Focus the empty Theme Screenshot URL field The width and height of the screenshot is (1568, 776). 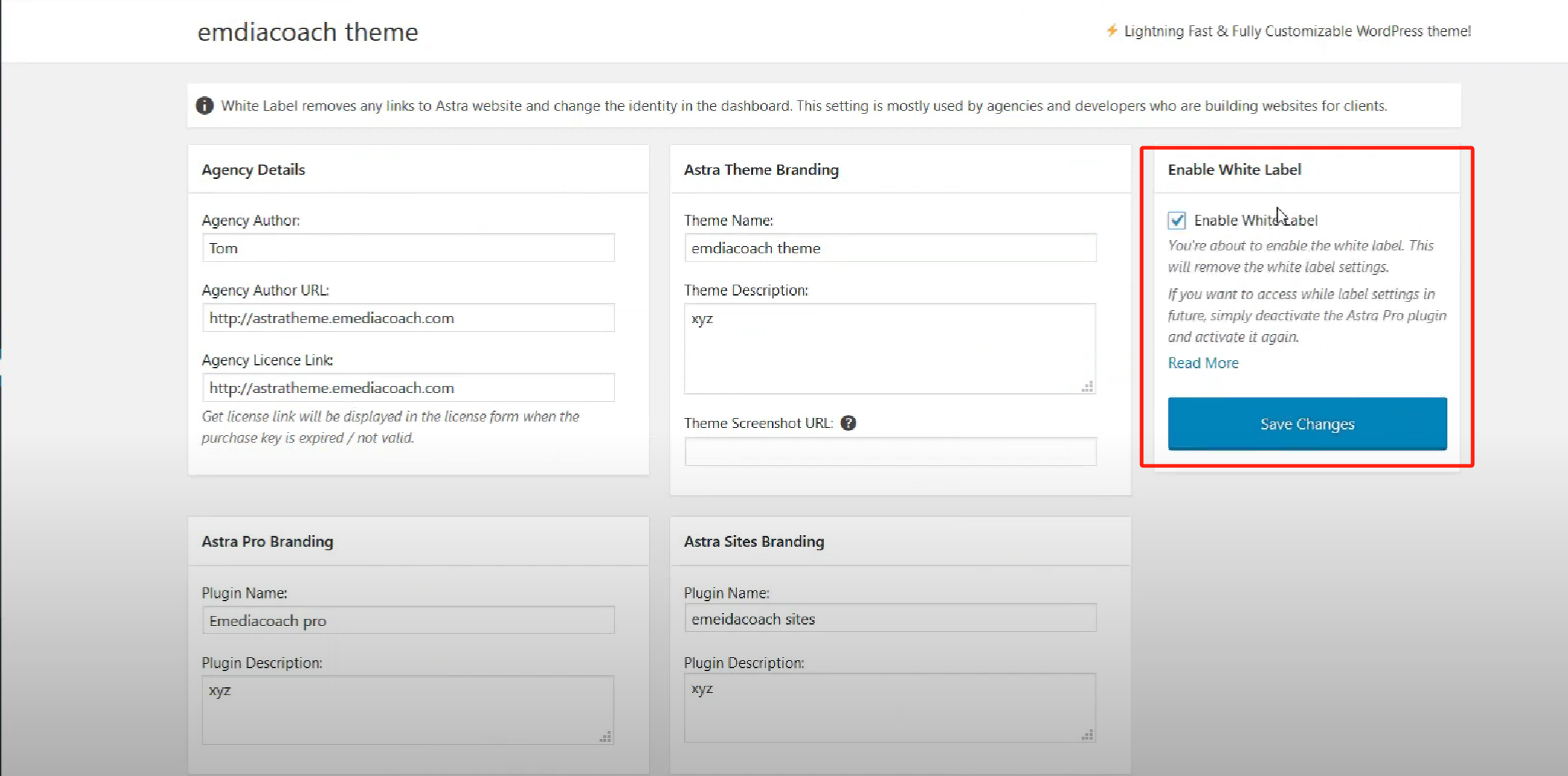click(x=890, y=451)
